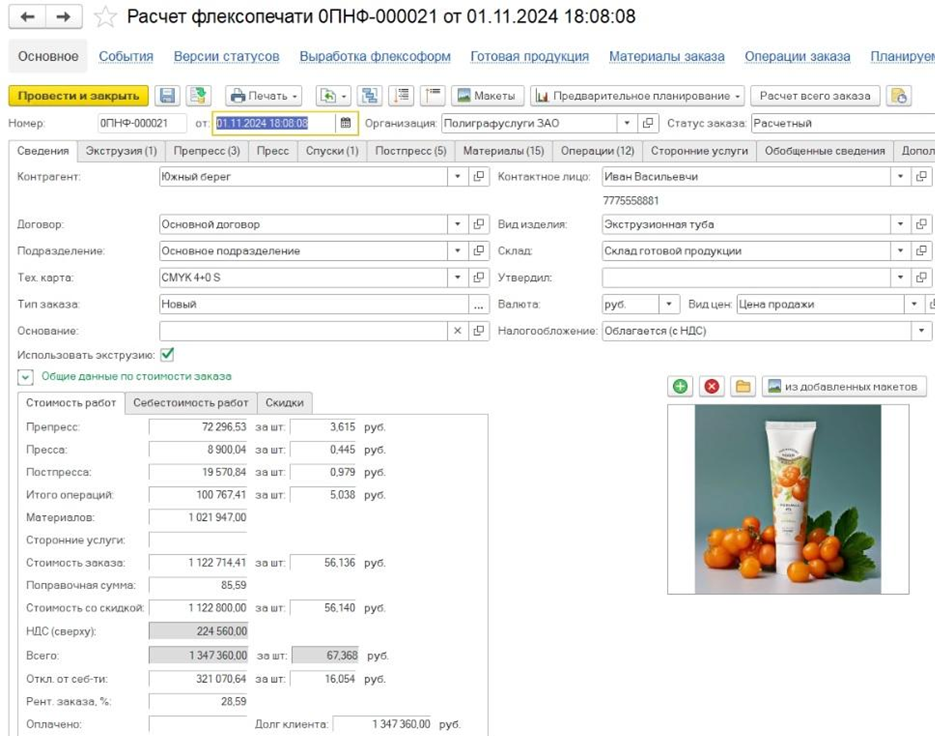Open the Себестоимость работ tab

pyautogui.click(x=191, y=403)
